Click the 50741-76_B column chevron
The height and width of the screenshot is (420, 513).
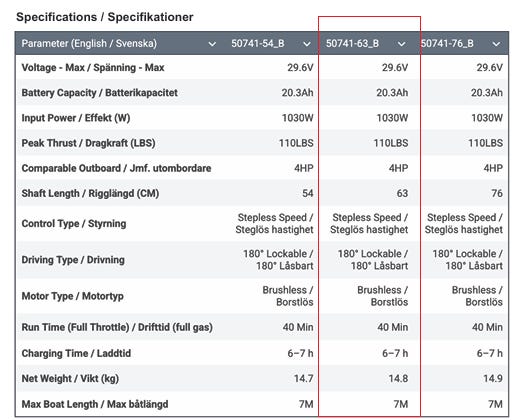click(496, 44)
